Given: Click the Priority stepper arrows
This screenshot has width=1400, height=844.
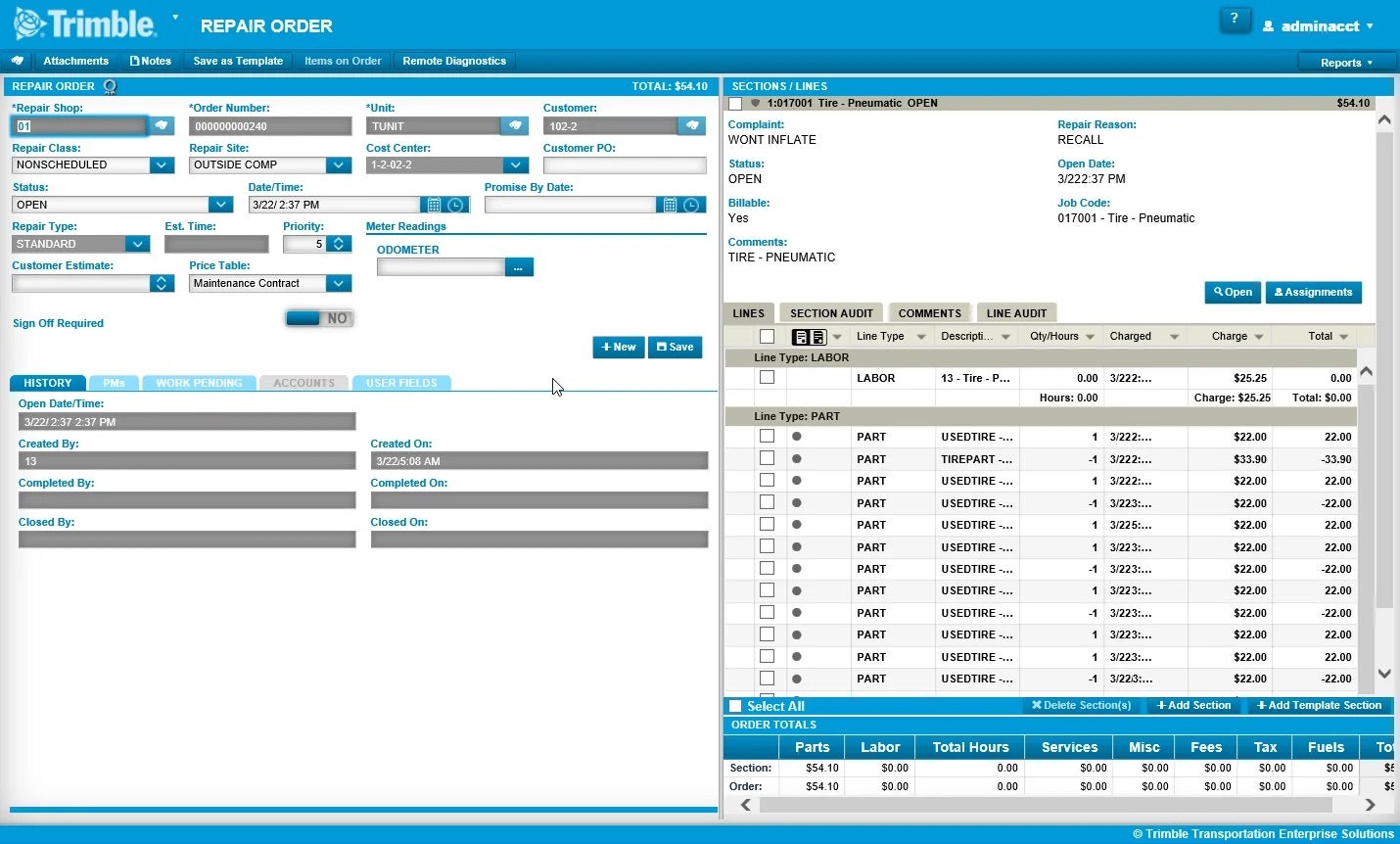Looking at the screenshot, I should point(339,244).
